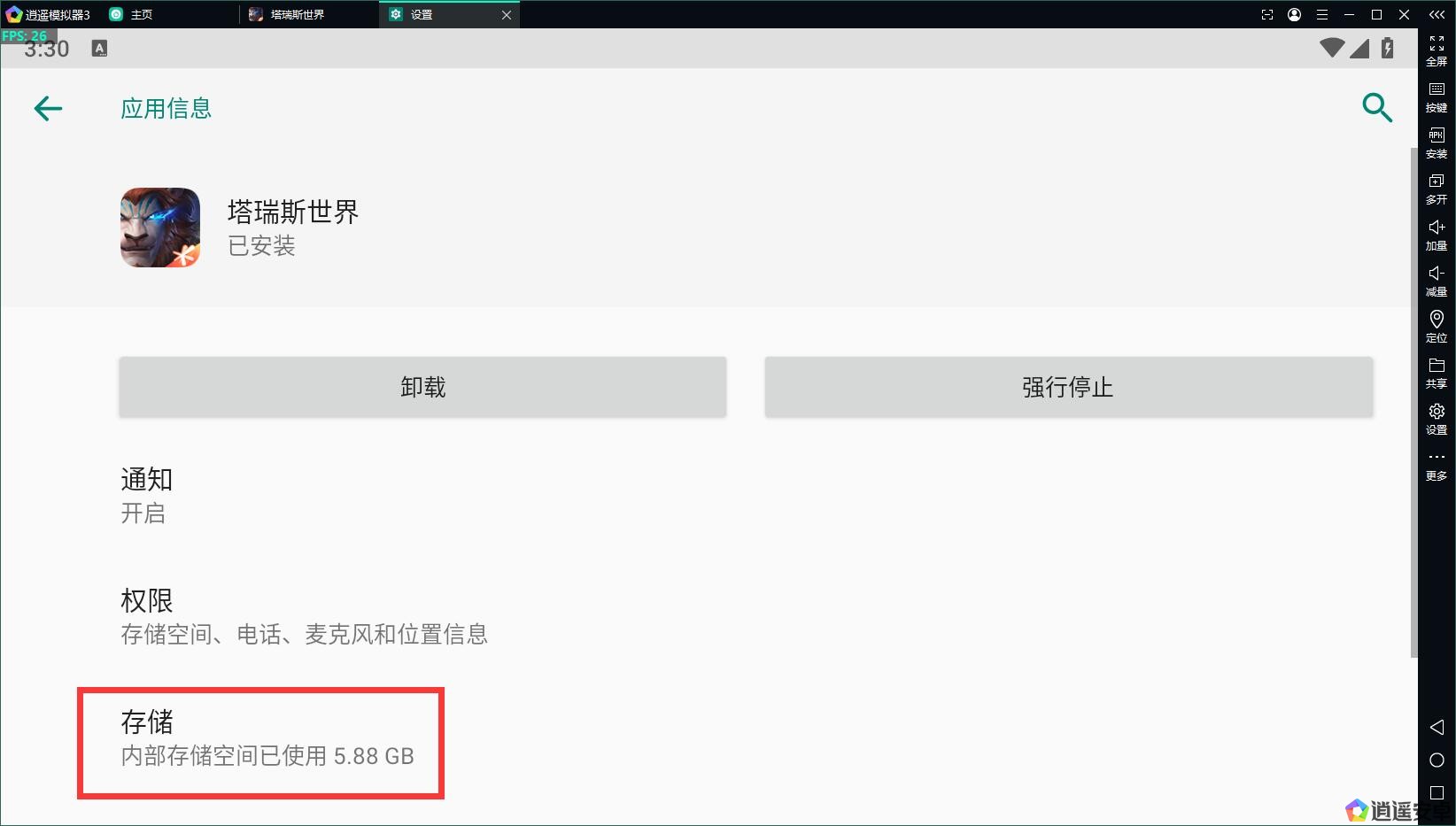
Task: Open location settings 定位 in sidebar
Action: 1437,328
